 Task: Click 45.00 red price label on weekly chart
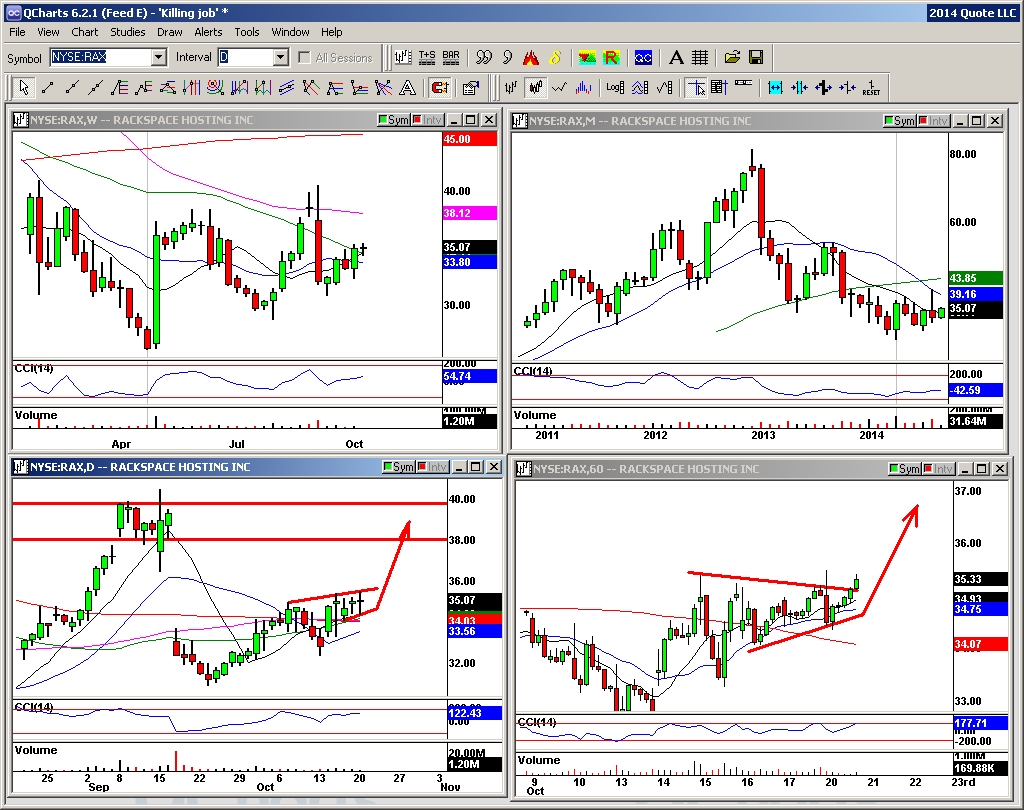(470, 139)
